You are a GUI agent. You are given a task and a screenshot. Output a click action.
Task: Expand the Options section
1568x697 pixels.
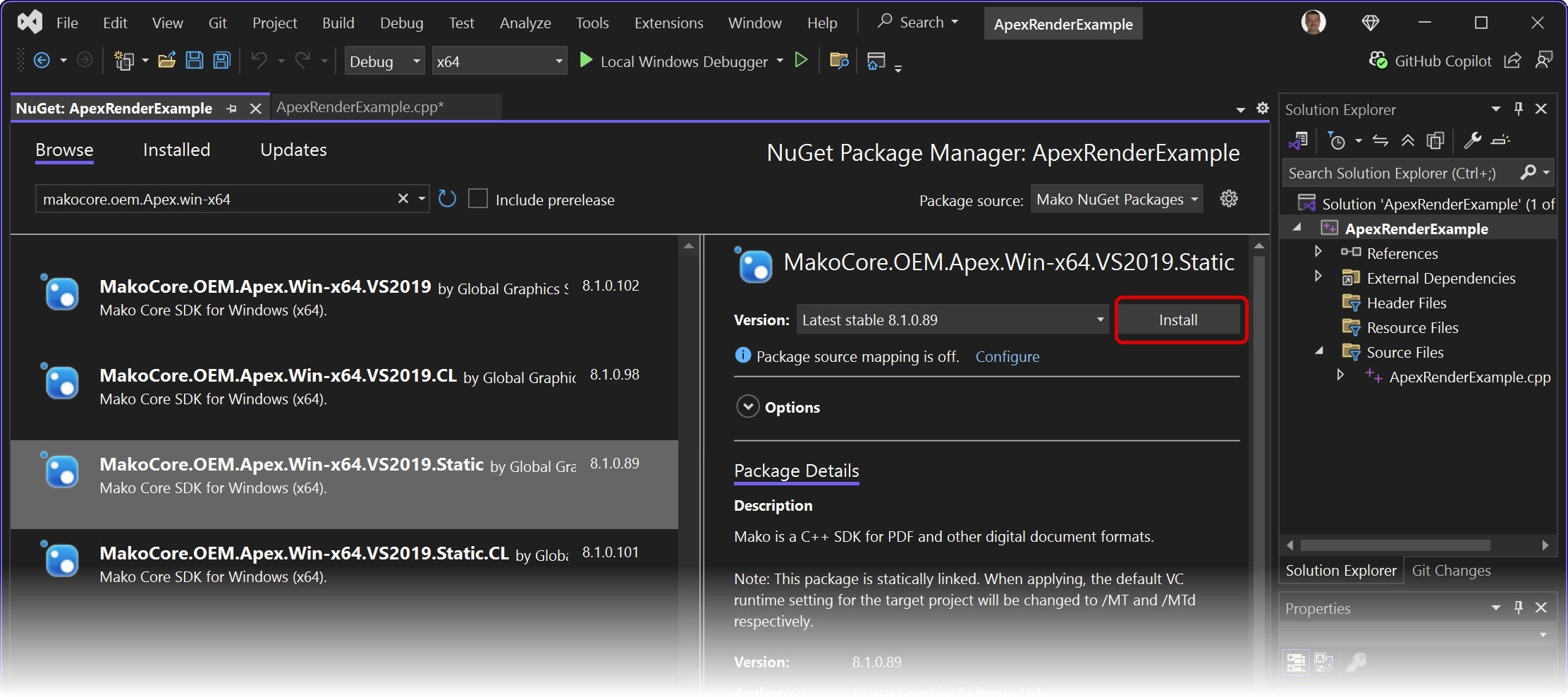click(747, 407)
